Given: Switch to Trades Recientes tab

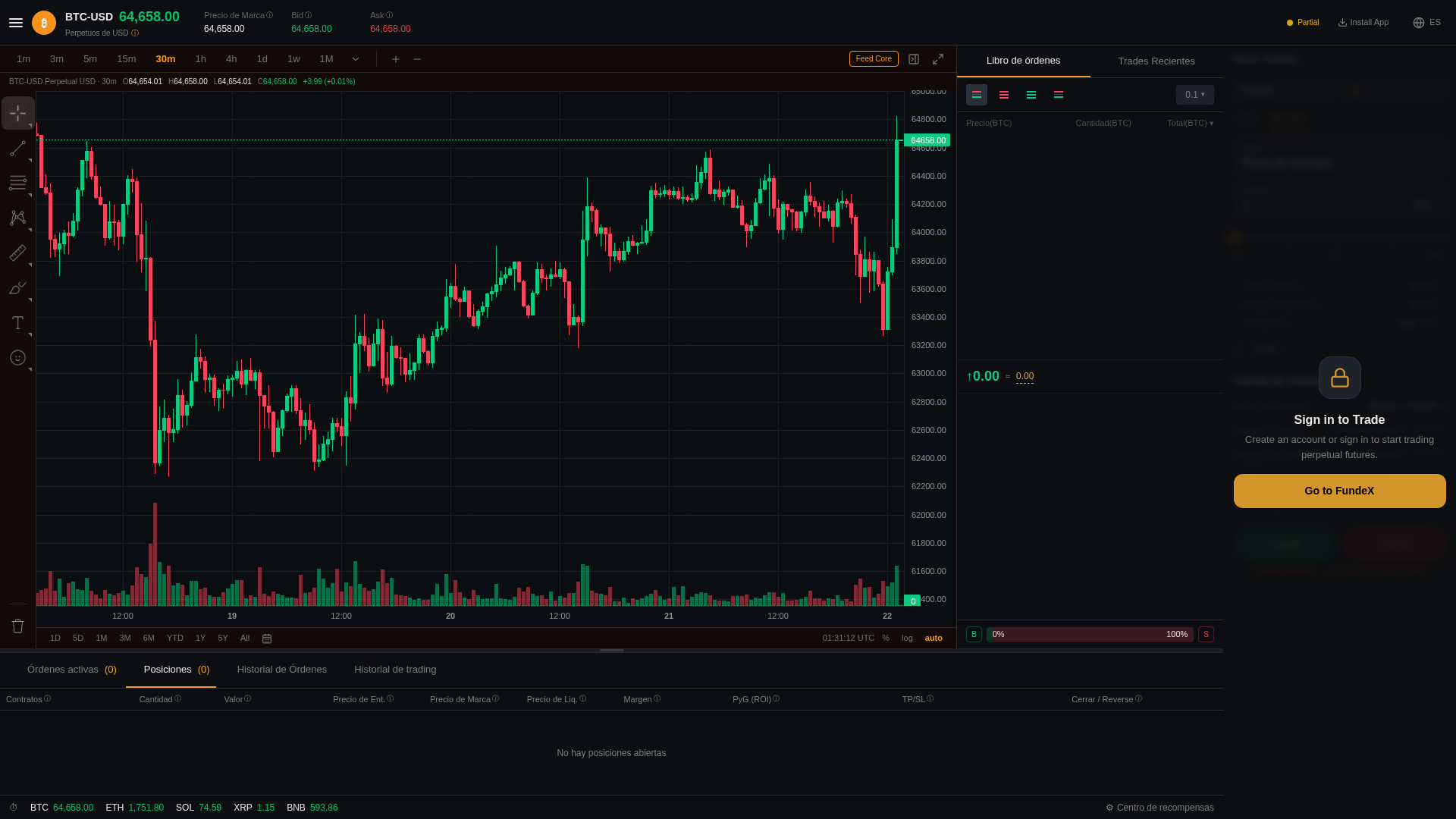Looking at the screenshot, I should pos(1156,61).
